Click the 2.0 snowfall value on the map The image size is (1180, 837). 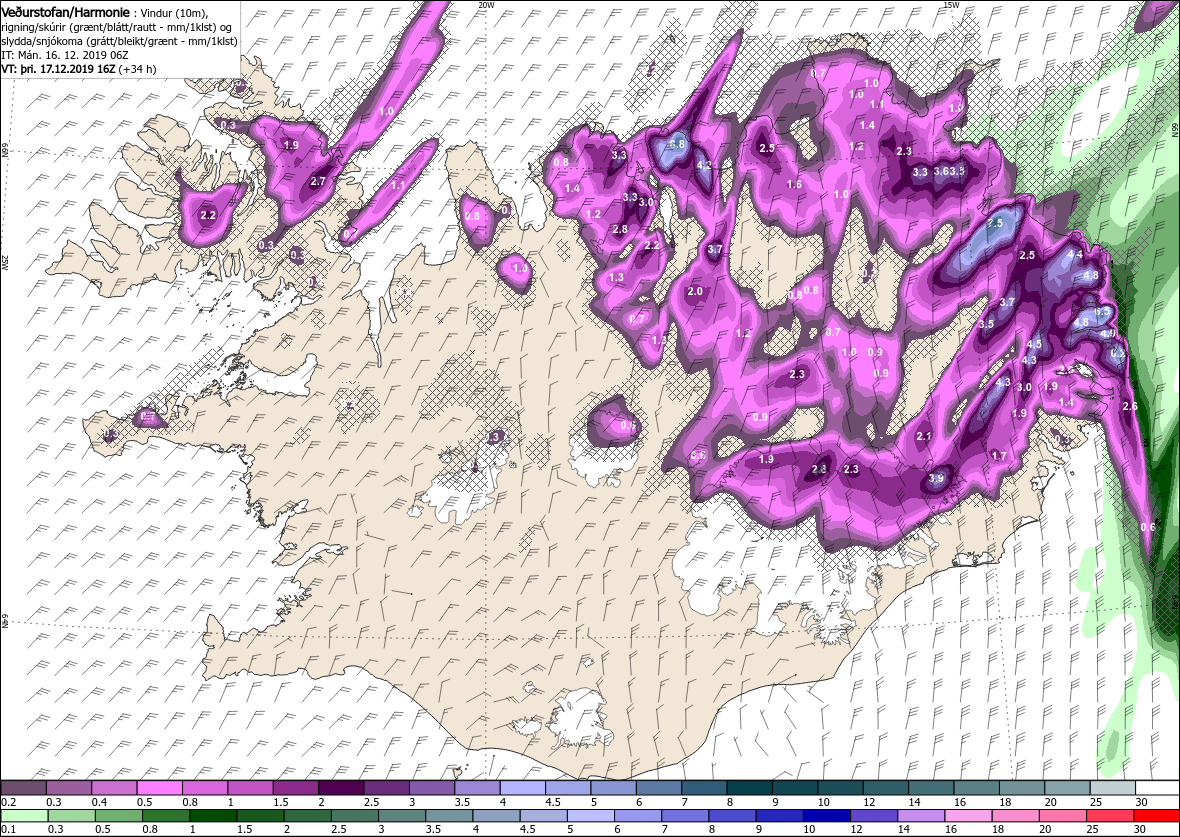(695, 291)
